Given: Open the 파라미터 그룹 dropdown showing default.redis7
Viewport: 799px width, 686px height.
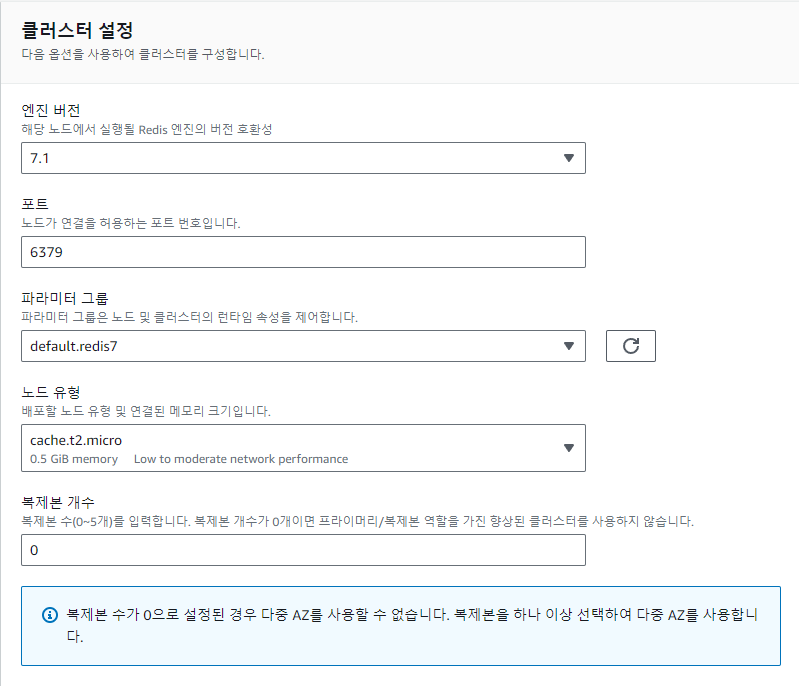Looking at the screenshot, I should (x=303, y=346).
